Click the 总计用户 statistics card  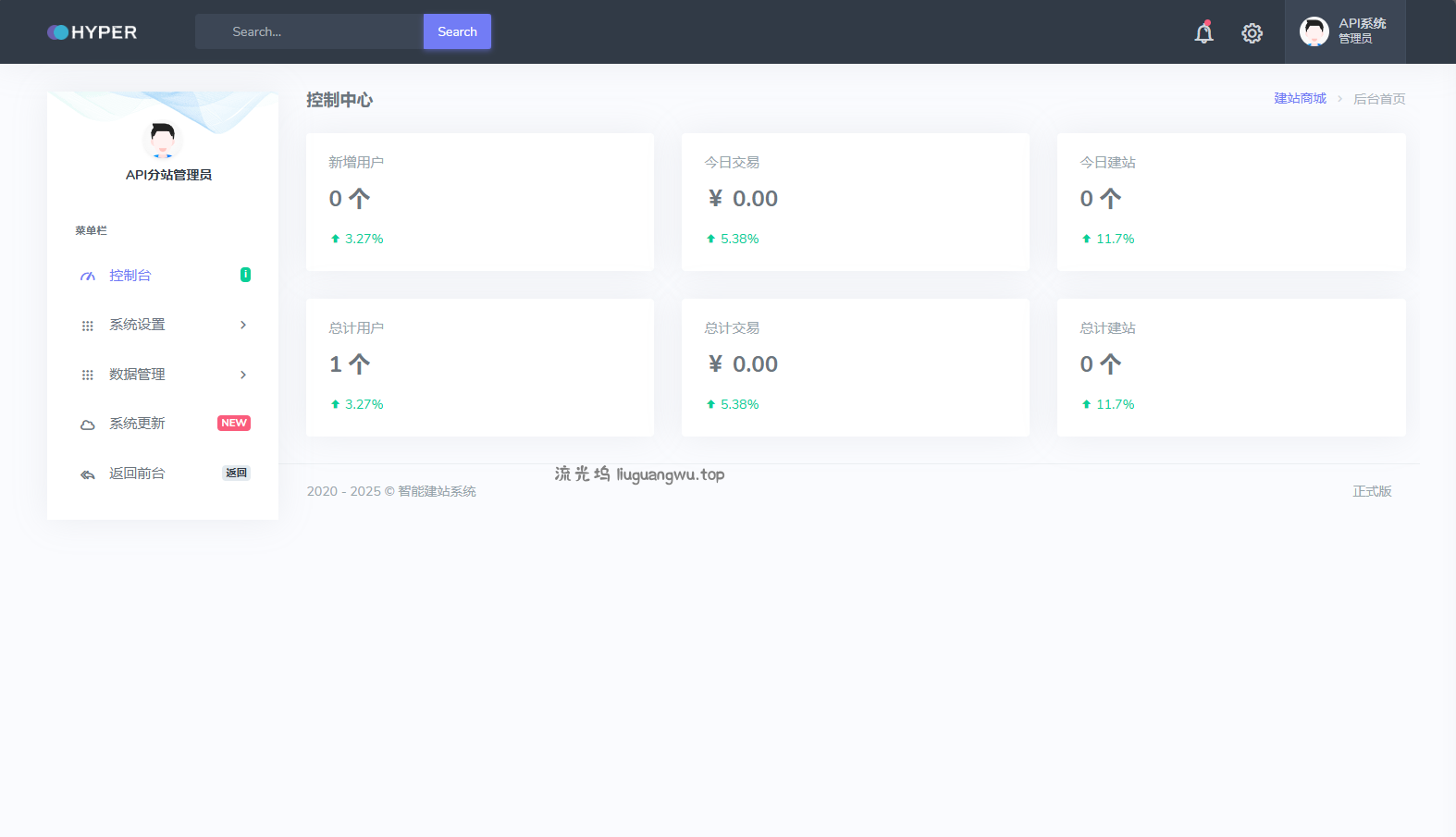479,367
